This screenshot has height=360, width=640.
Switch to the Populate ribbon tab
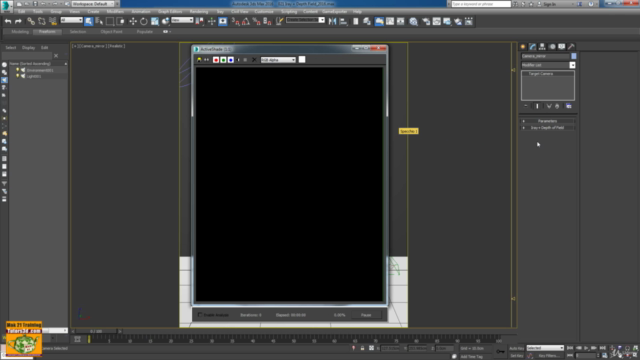click(x=144, y=31)
